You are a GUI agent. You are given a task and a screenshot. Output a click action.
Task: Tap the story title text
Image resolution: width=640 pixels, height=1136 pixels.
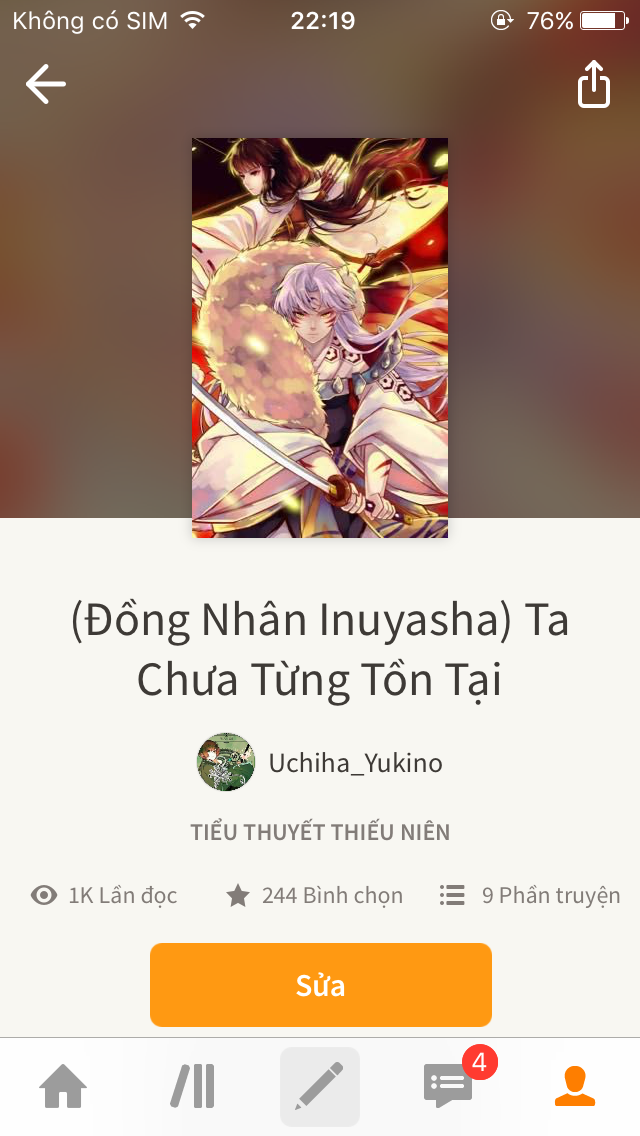[320, 650]
